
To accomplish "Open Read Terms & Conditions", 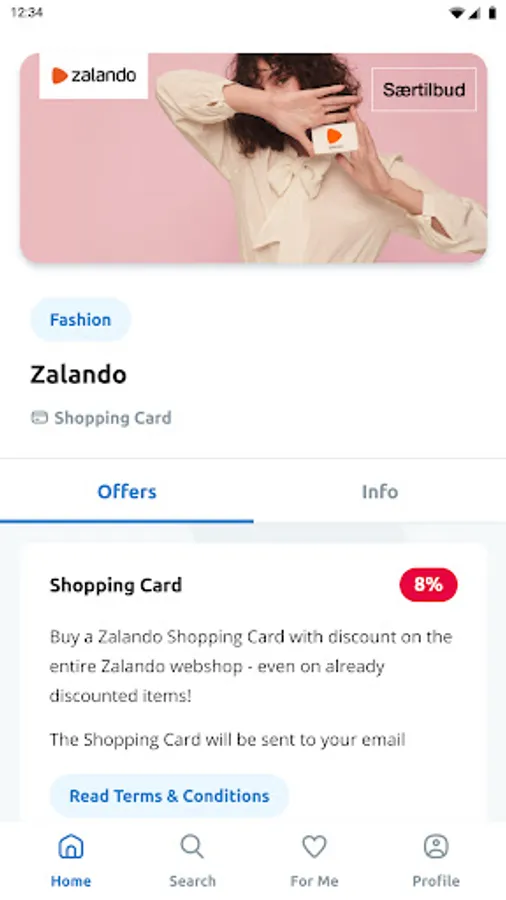I will click(x=169, y=796).
